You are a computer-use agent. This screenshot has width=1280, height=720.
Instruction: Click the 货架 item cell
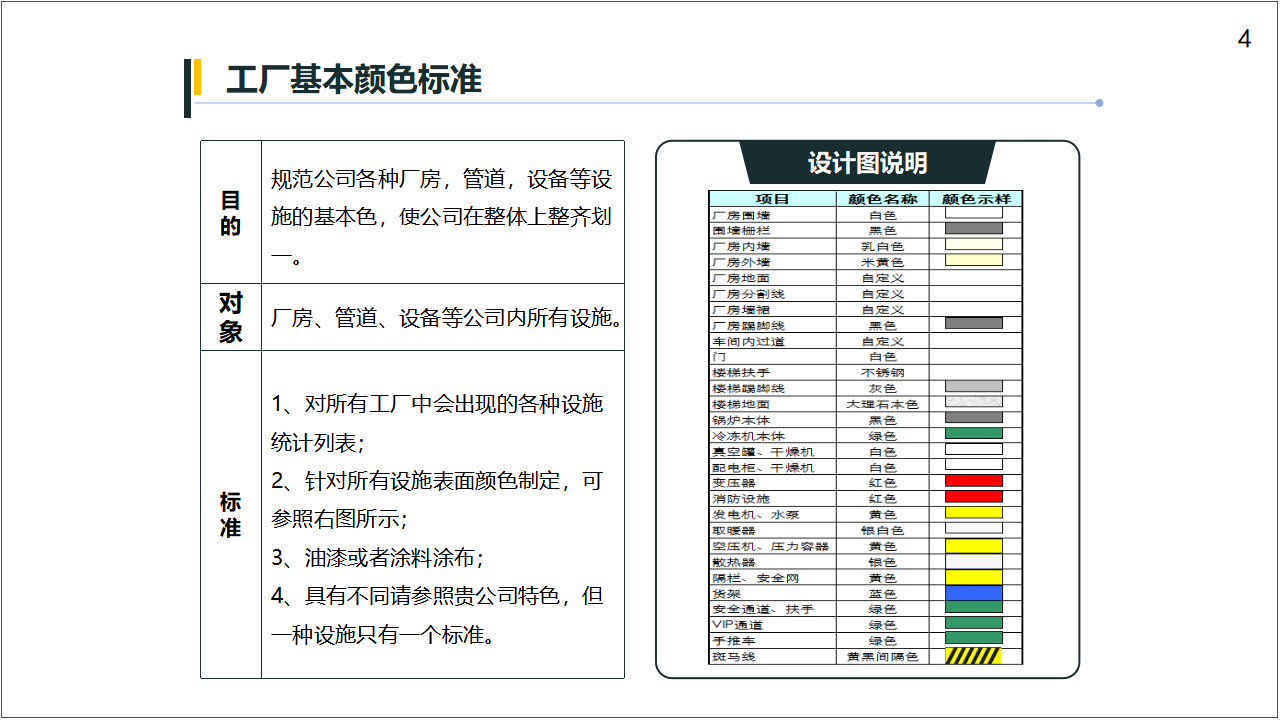tap(772, 593)
